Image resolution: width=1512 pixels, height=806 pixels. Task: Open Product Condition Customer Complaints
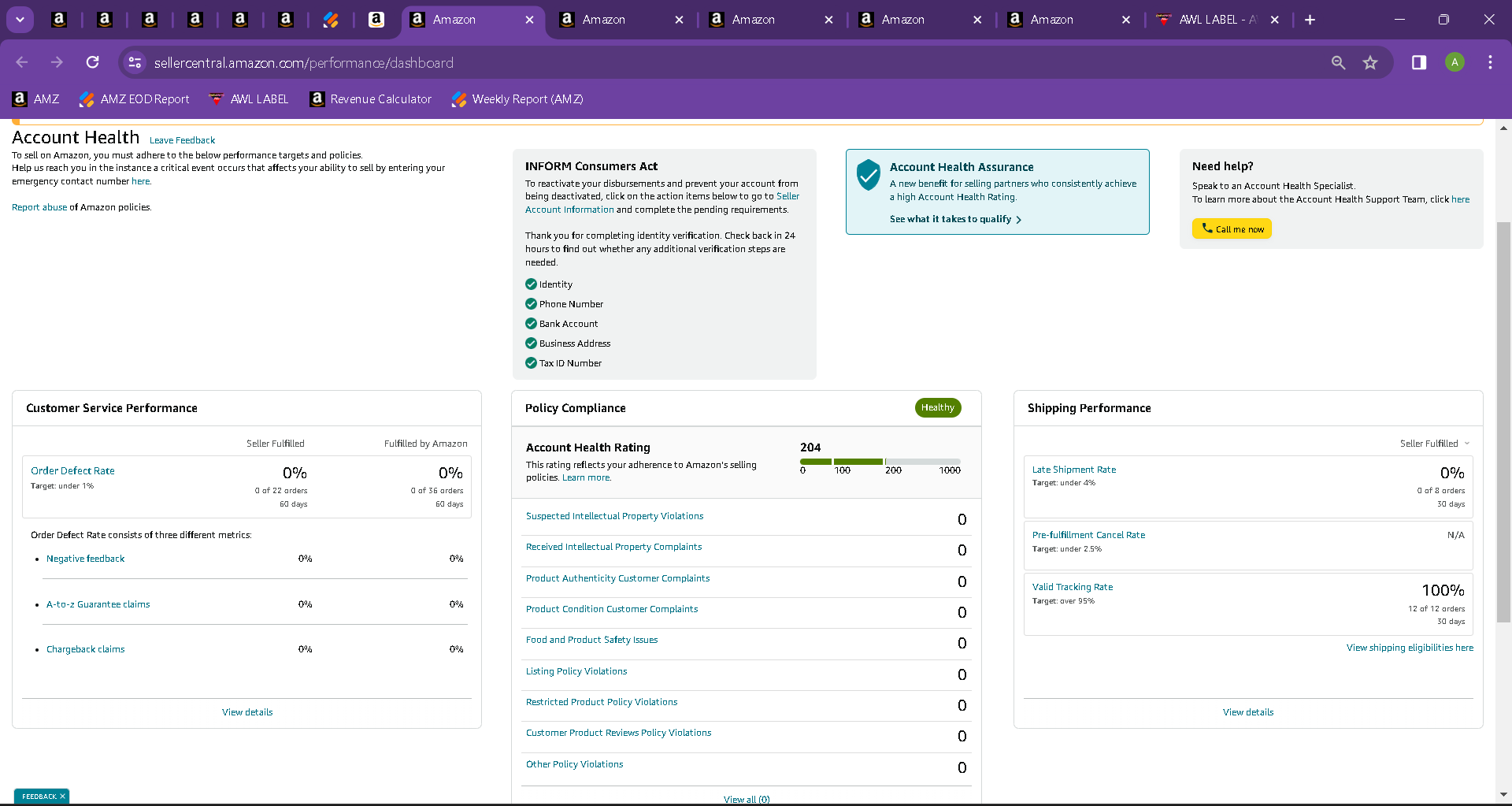tap(612, 609)
